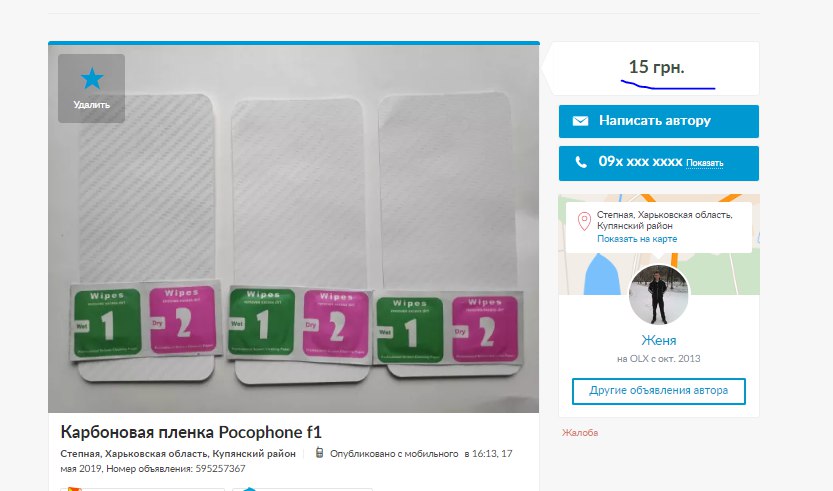Viewport: 833px width, 491px height.
Task: Click the 'Написать автору' button text
Action: pyautogui.click(x=654, y=121)
